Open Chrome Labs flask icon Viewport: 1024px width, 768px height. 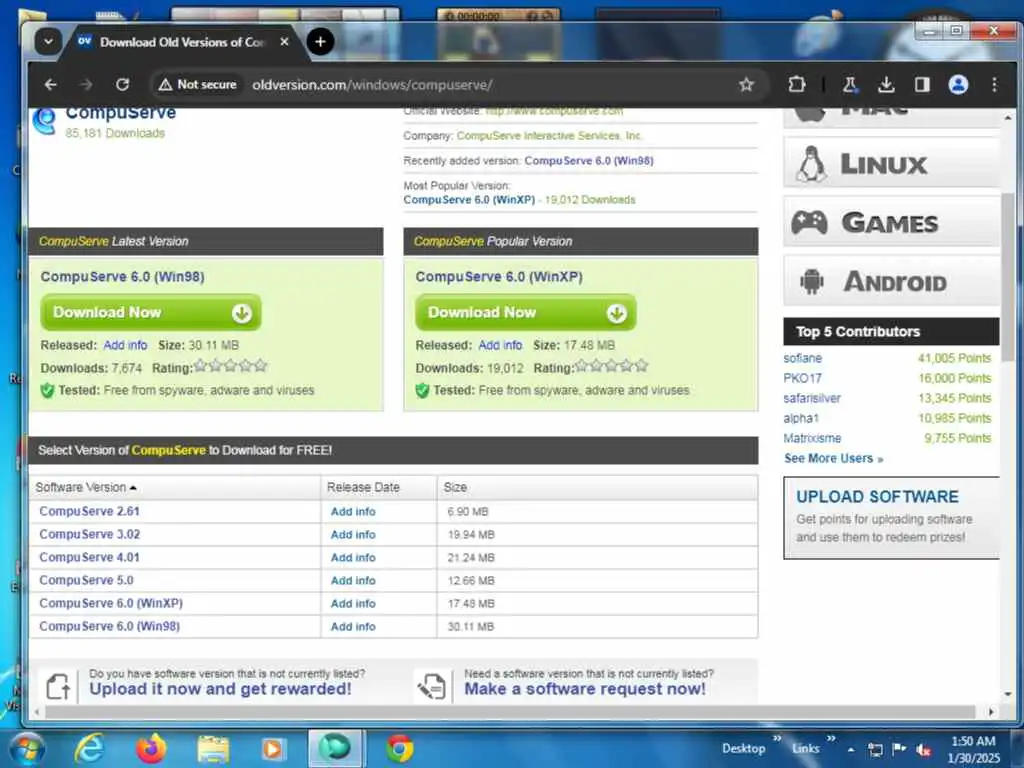[x=850, y=84]
